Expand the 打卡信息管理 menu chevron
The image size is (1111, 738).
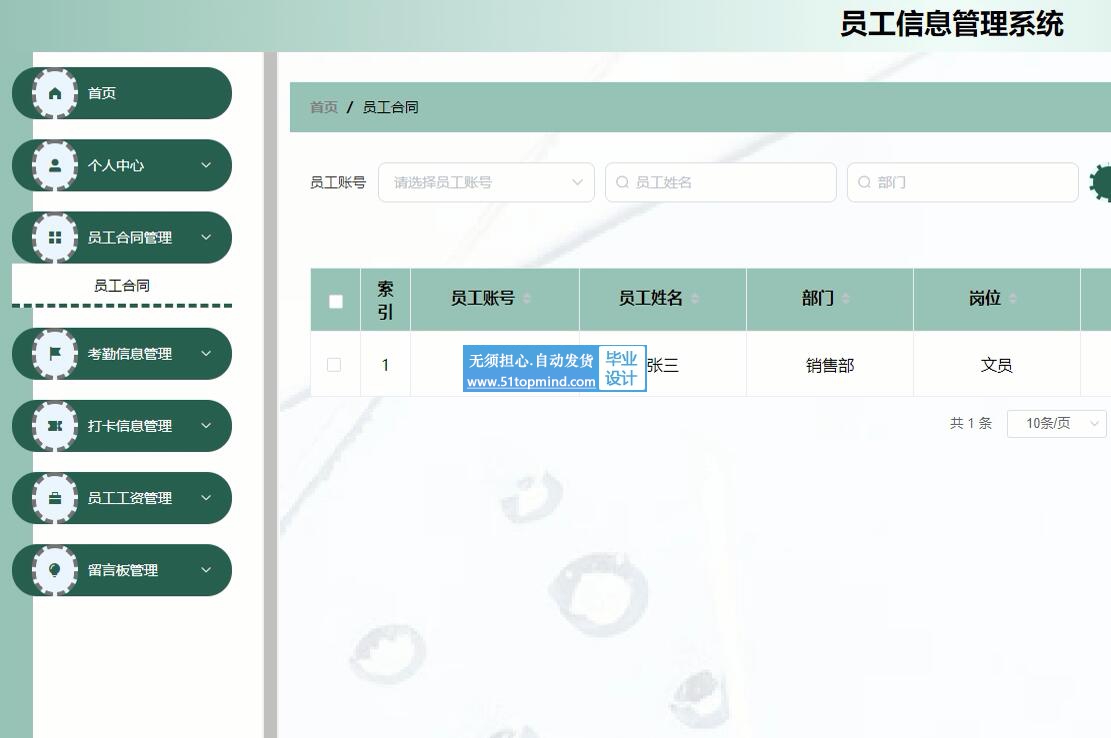coord(206,426)
